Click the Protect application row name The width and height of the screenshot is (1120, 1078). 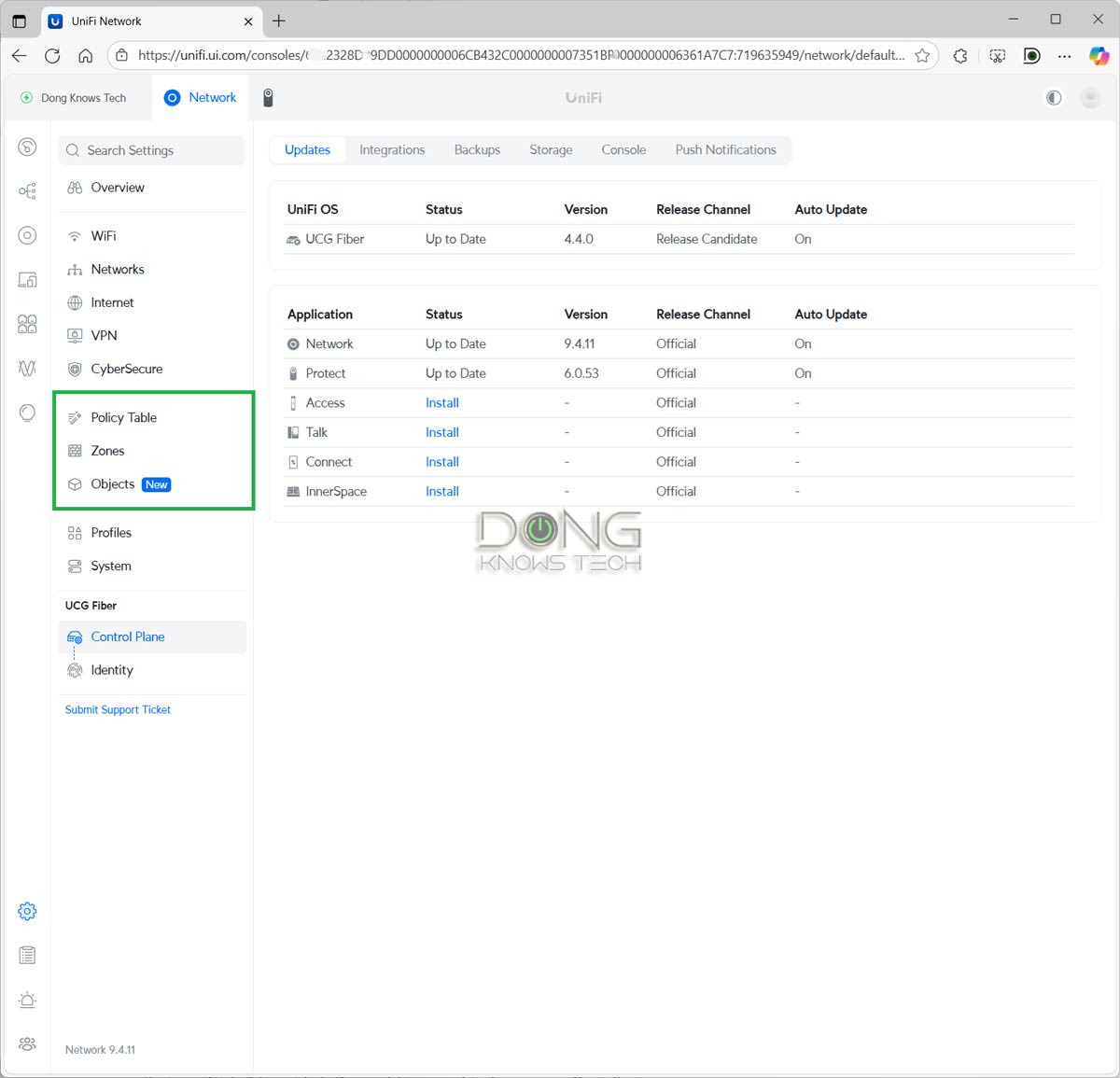[x=326, y=373]
